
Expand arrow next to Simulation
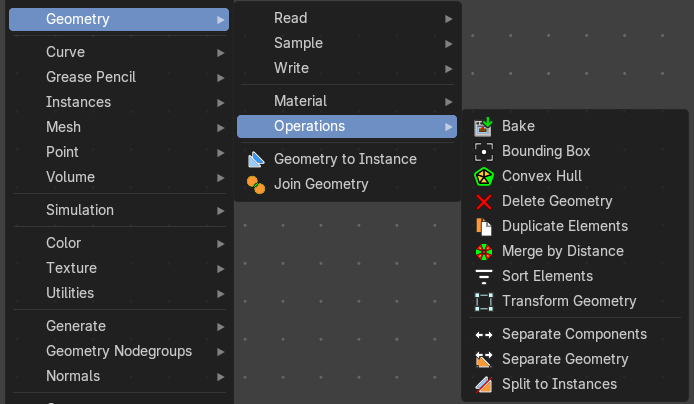[220, 211]
